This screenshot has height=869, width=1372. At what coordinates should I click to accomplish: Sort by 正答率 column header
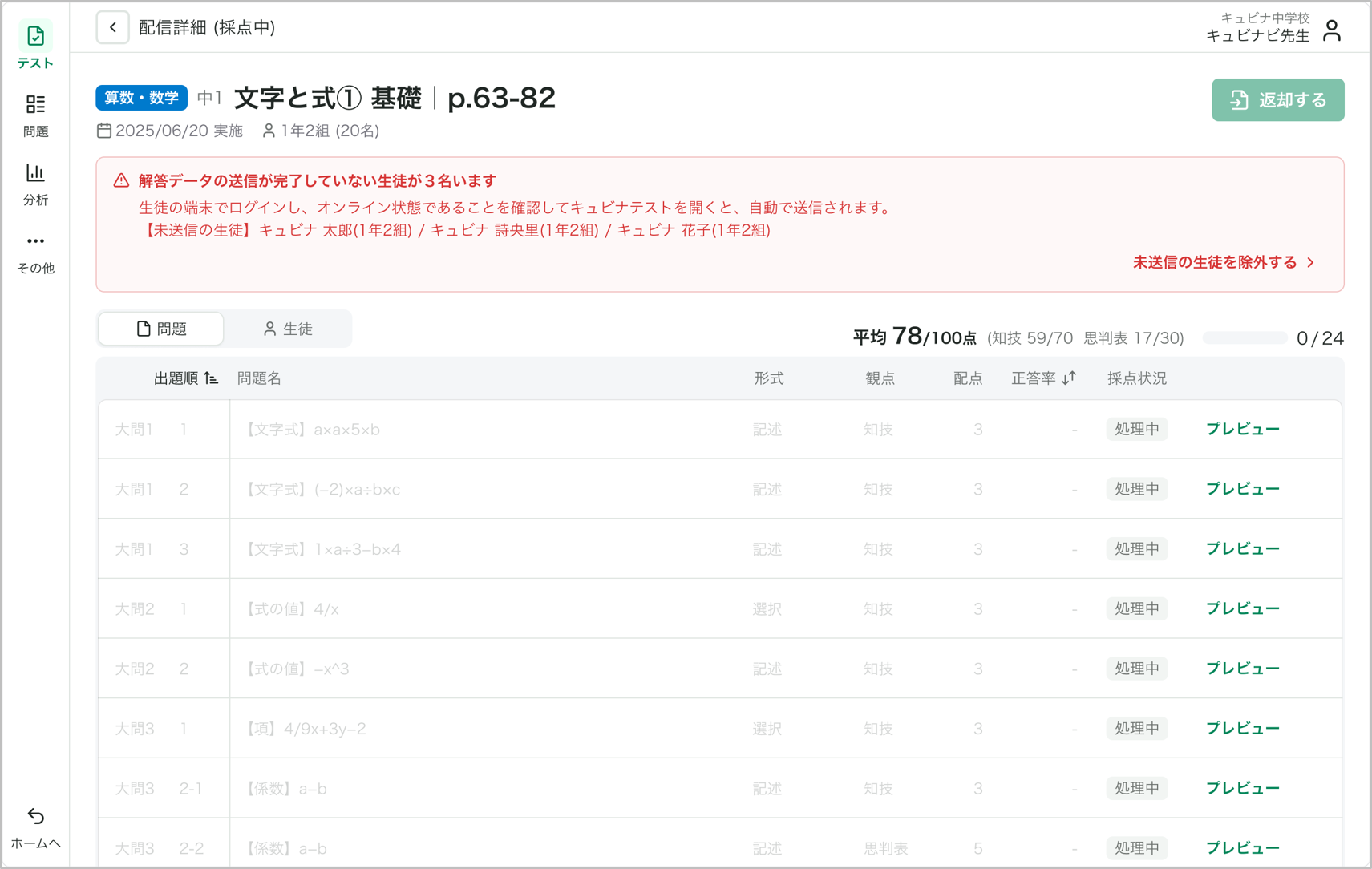point(1043,378)
